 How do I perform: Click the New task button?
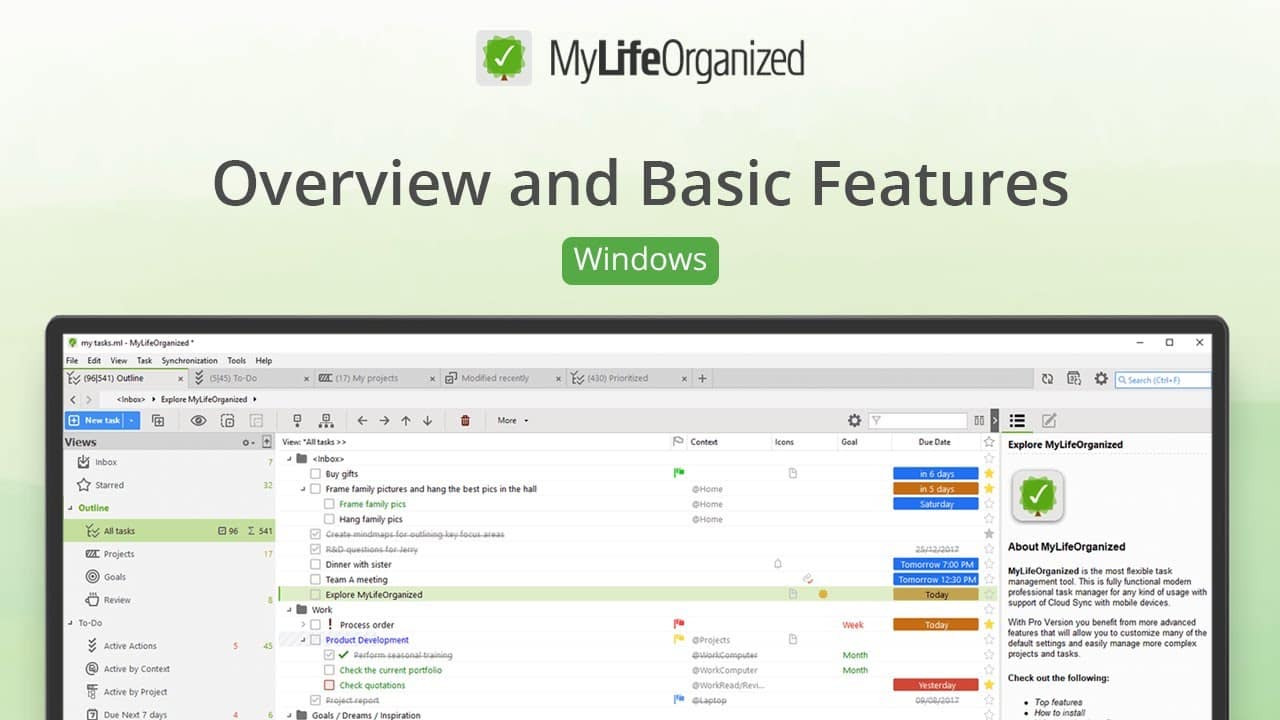[95, 421]
